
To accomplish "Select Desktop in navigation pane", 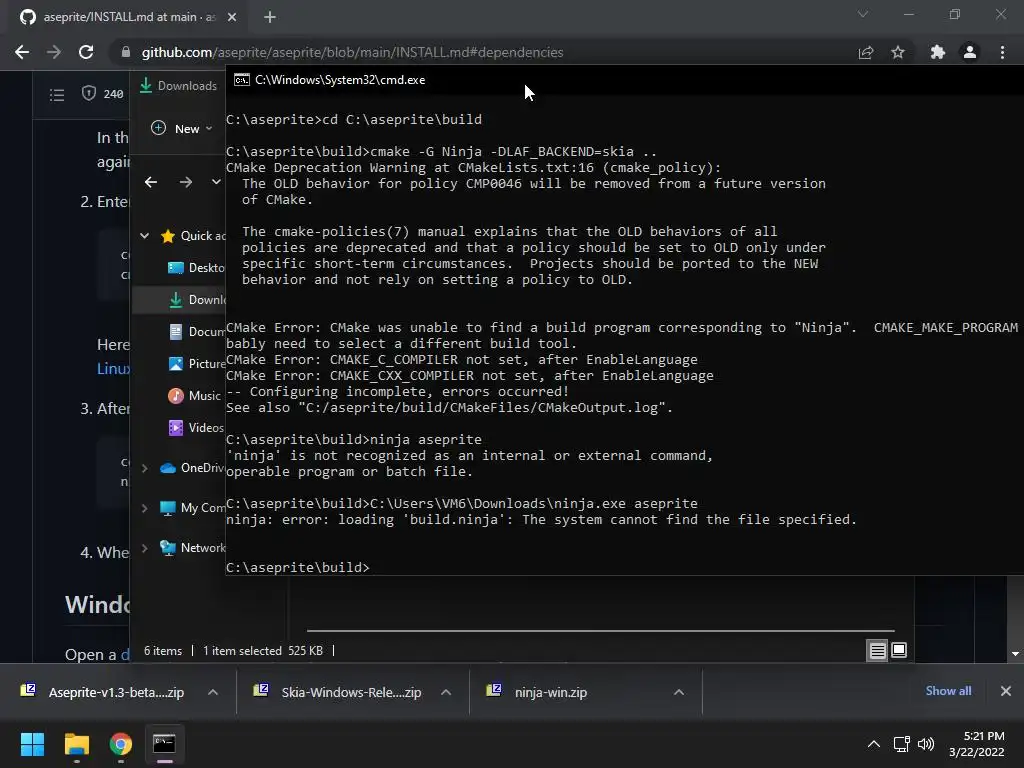I will click(x=196, y=268).
